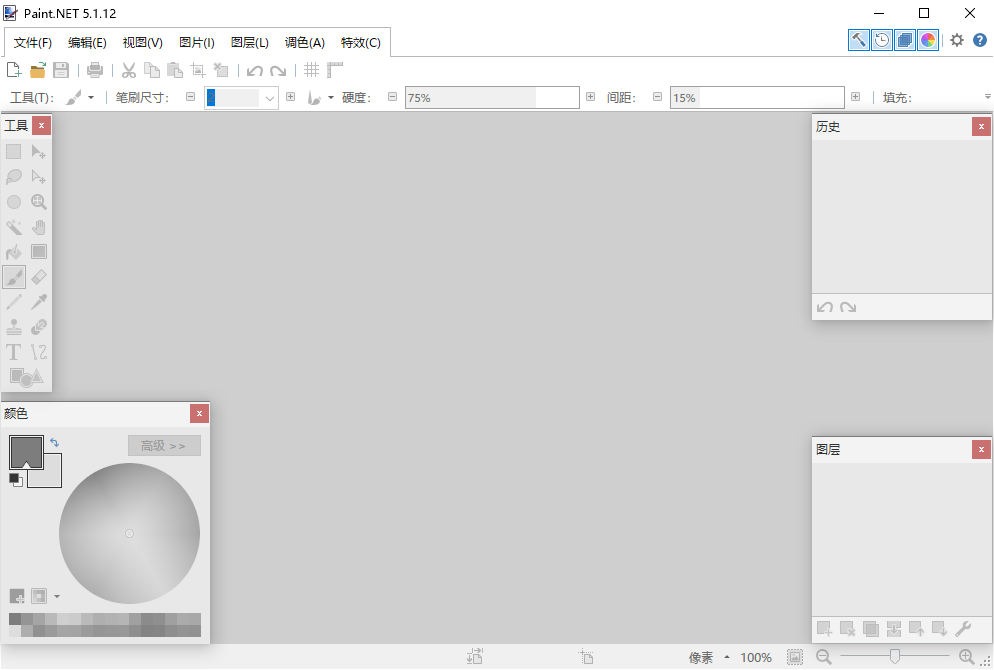Select the Clone Stamp tool

(14, 326)
